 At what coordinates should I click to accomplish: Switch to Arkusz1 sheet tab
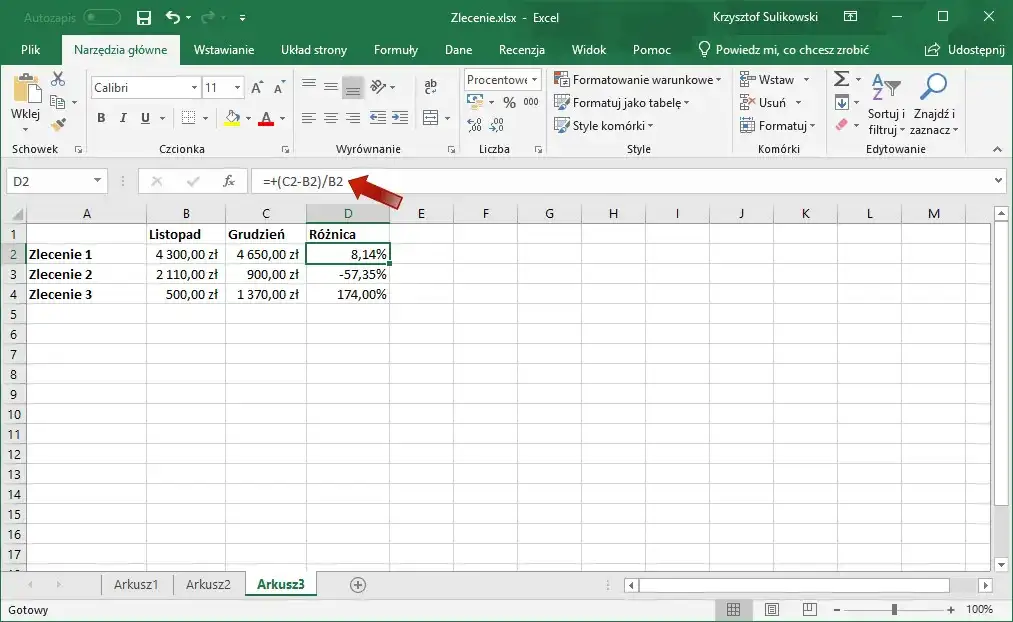(136, 585)
